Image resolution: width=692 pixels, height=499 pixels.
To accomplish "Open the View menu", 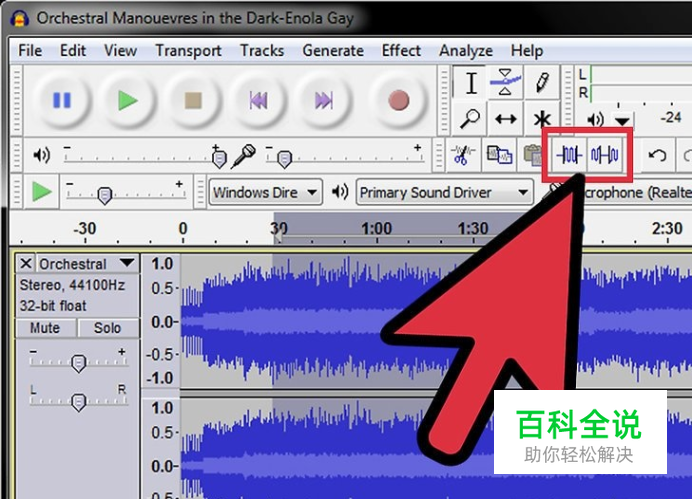I will 120,51.
